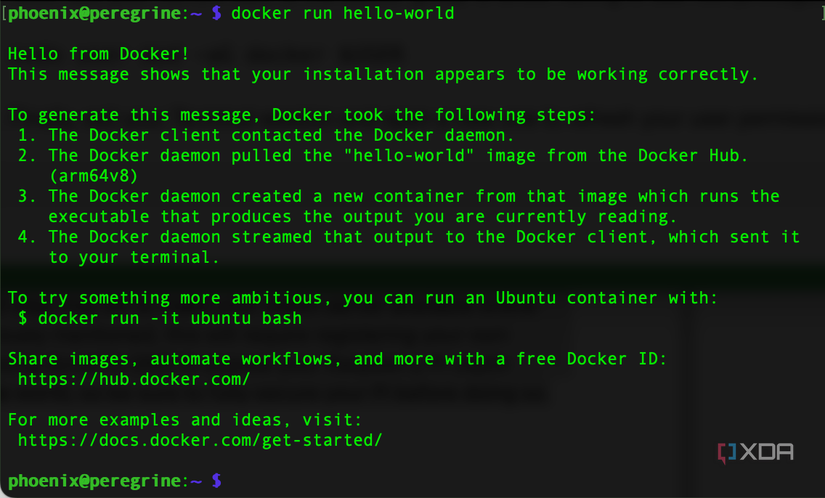Click the purple dollar sign on top prompt
Viewport: 825px width, 498px height.
[x=217, y=13]
